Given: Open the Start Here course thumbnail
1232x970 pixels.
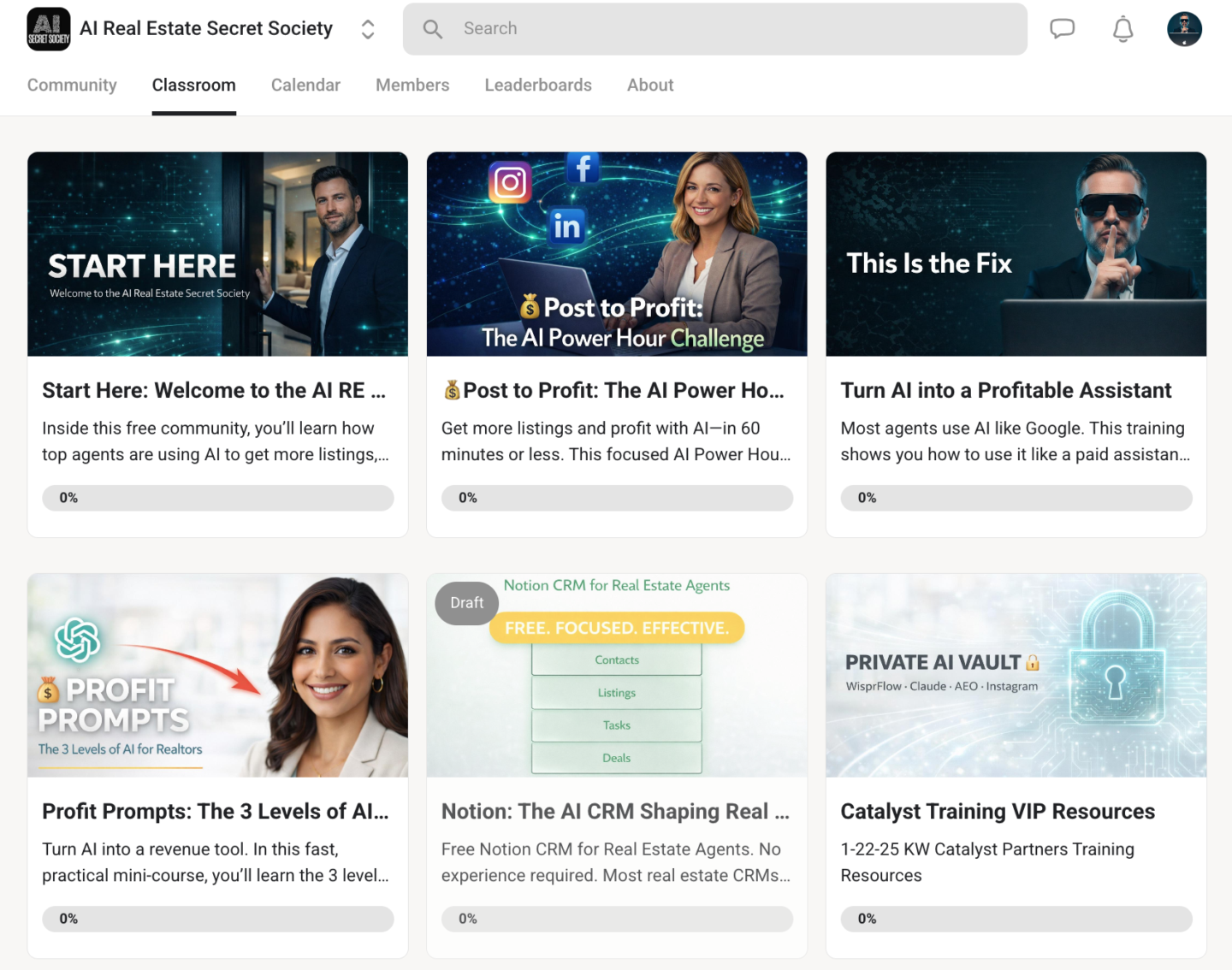Looking at the screenshot, I should 217,254.
